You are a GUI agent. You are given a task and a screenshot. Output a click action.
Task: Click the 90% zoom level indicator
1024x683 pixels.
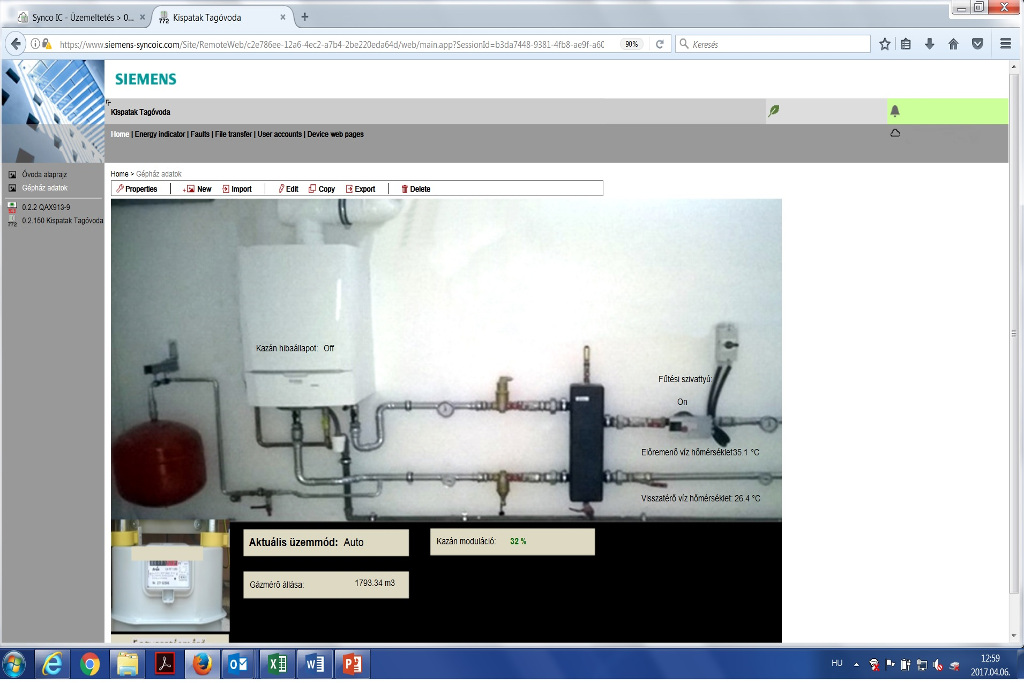tap(632, 44)
